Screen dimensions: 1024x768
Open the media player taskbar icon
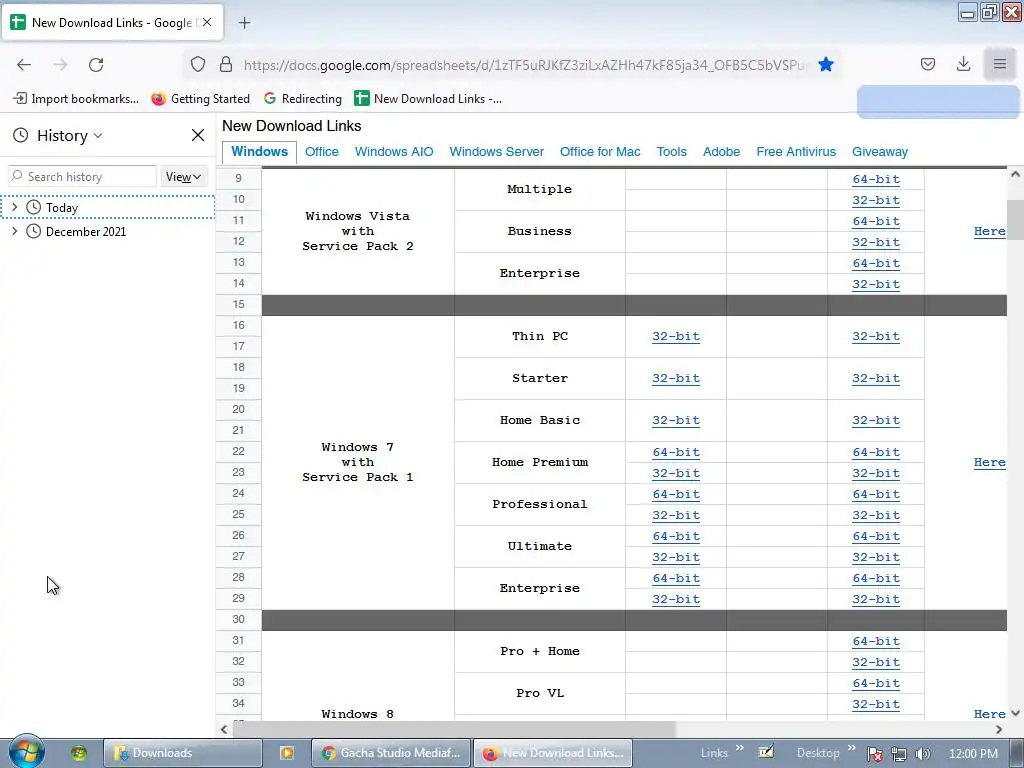tap(286, 753)
